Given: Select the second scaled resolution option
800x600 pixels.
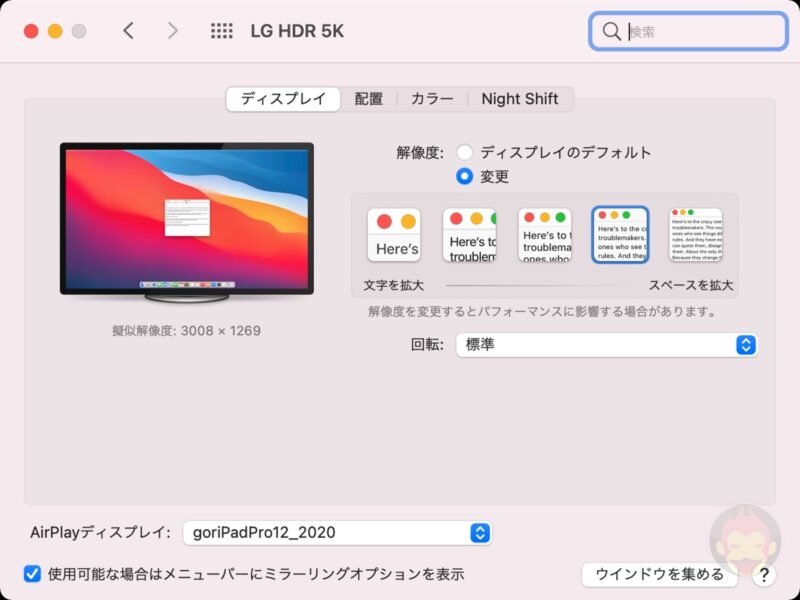Looking at the screenshot, I should point(470,233).
